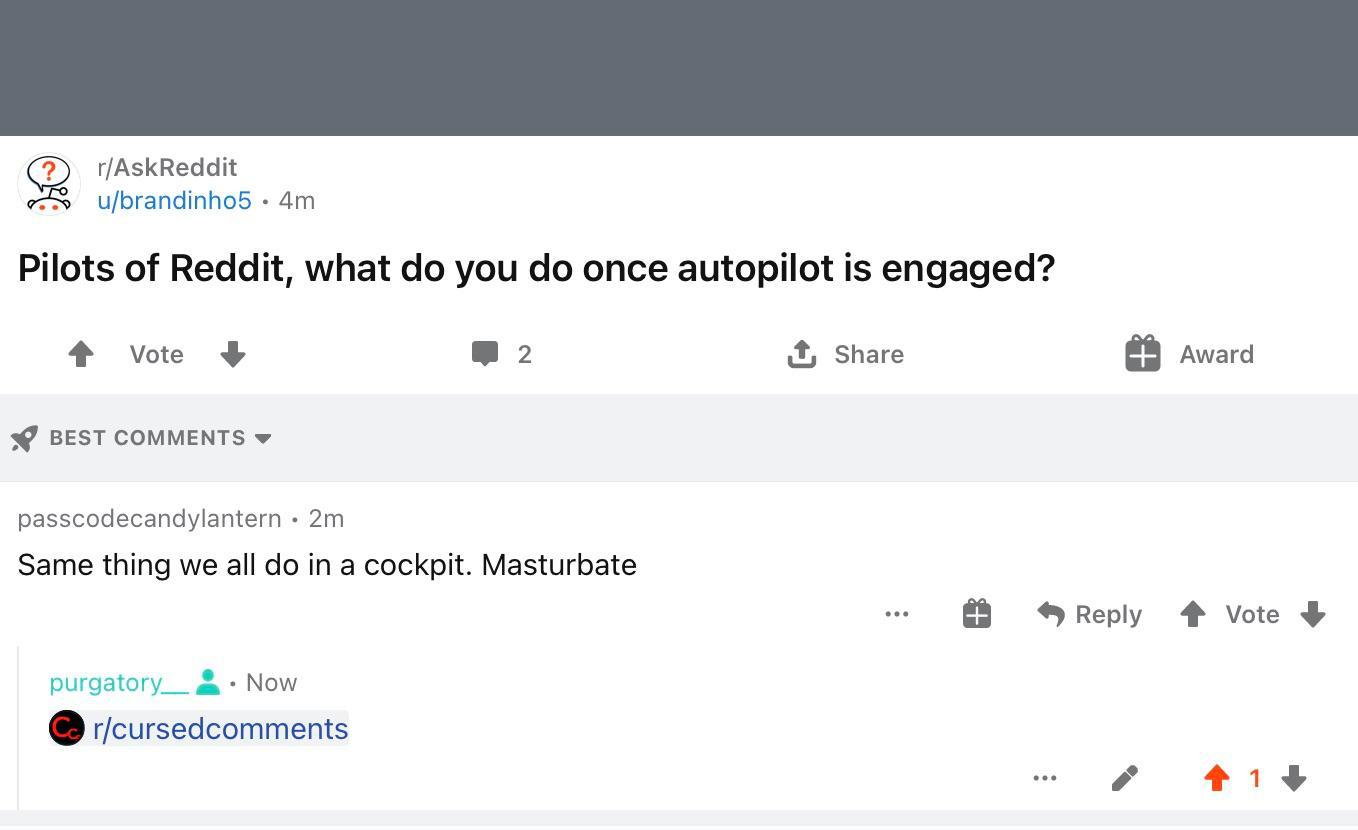Downvote passcodecandylantern's comment
The width and height of the screenshot is (1358, 830).
[1313, 614]
